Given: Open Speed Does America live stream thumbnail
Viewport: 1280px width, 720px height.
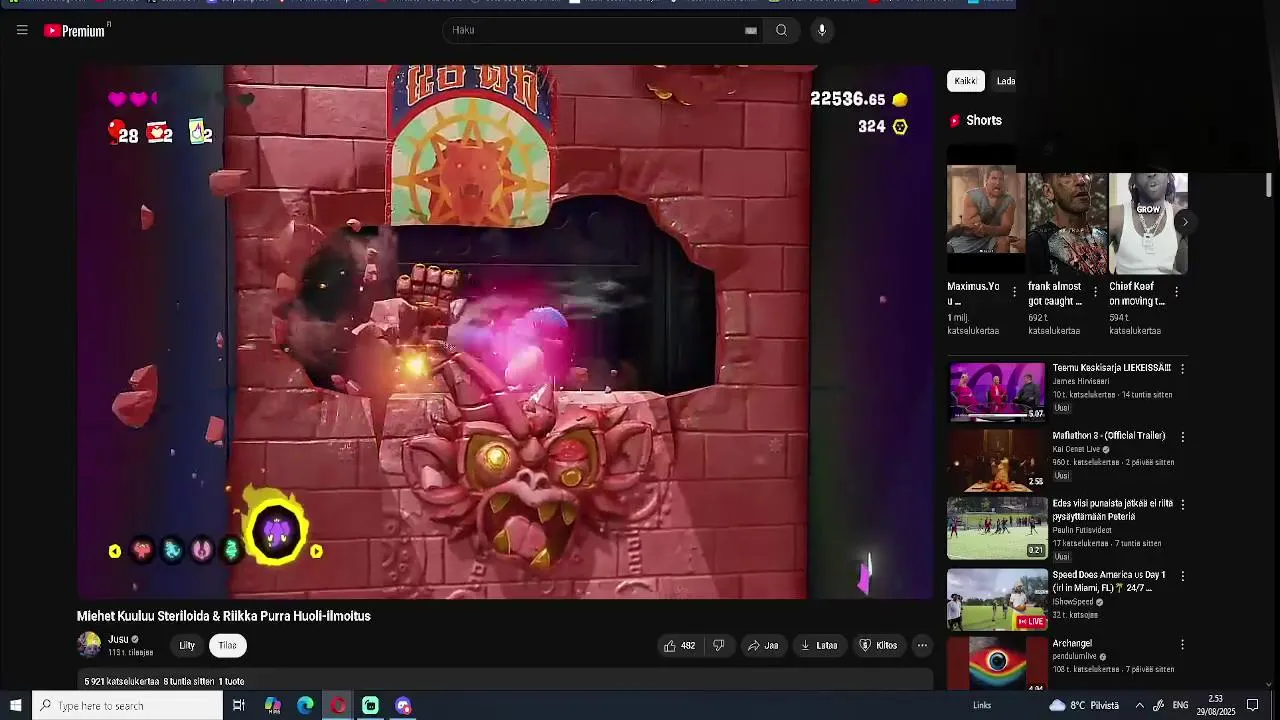Looking at the screenshot, I should point(997,599).
